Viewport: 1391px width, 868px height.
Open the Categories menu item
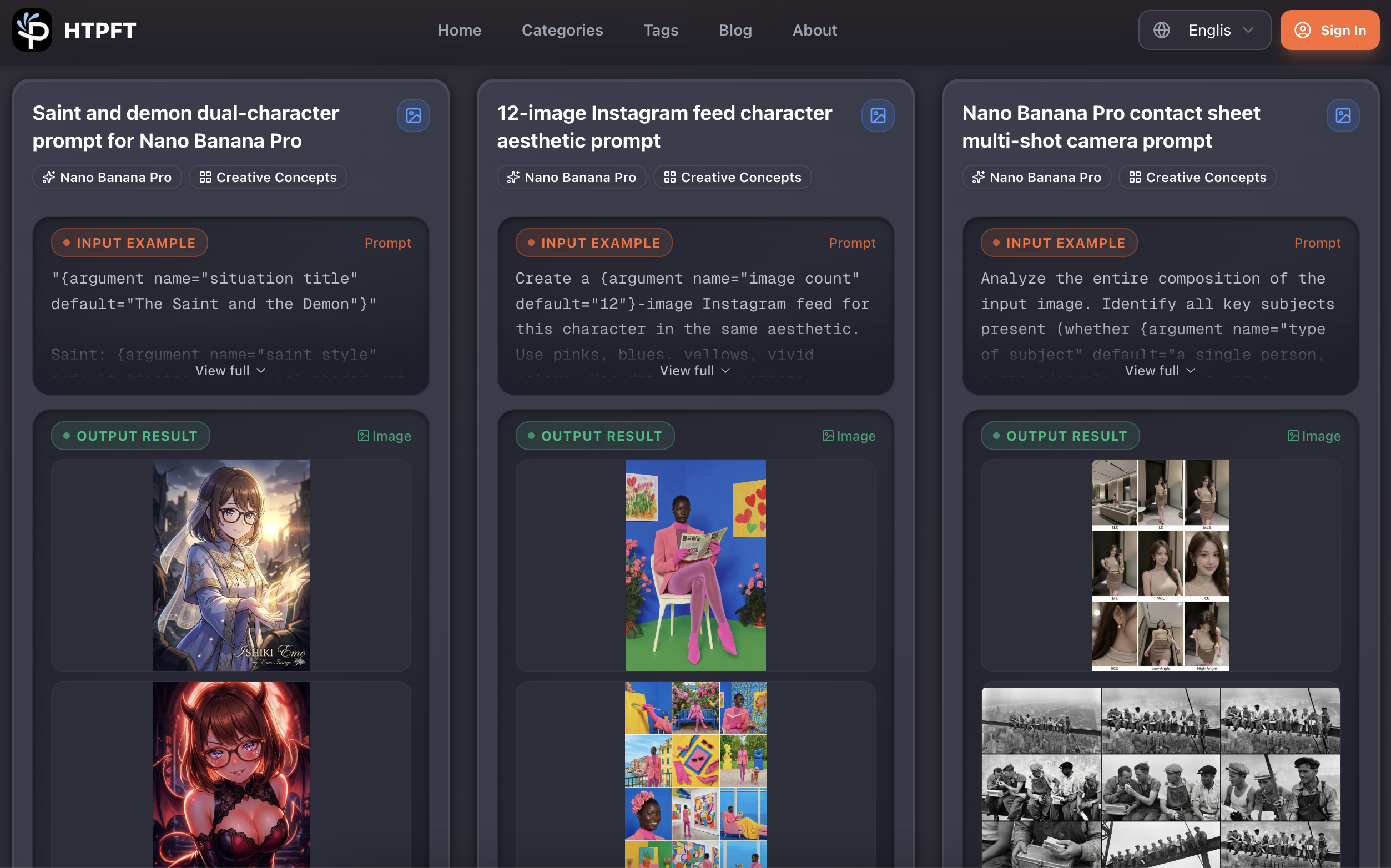coord(562,30)
